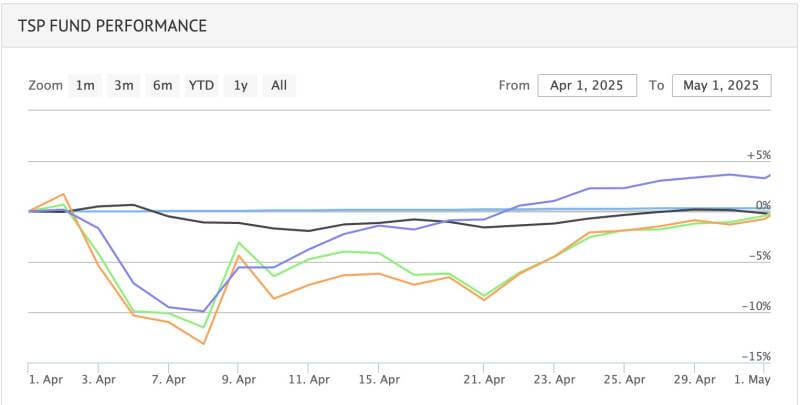This screenshot has width=800, height=405.
Task: Click the orange line's early peak after 1. Apr
Action: (x=64, y=194)
